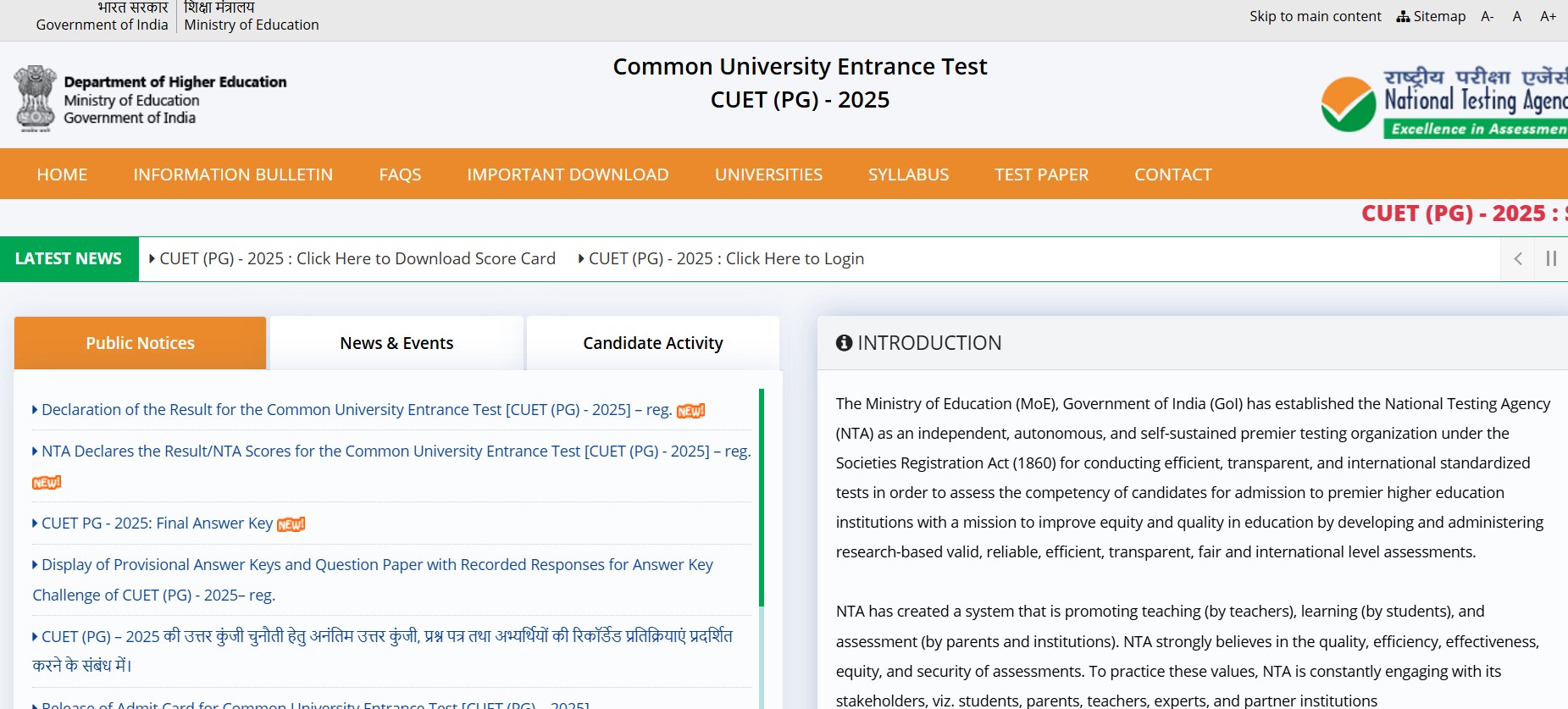
Task: Switch to the News & Events tab
Action: pyautogui.click(x=396, y=343)
